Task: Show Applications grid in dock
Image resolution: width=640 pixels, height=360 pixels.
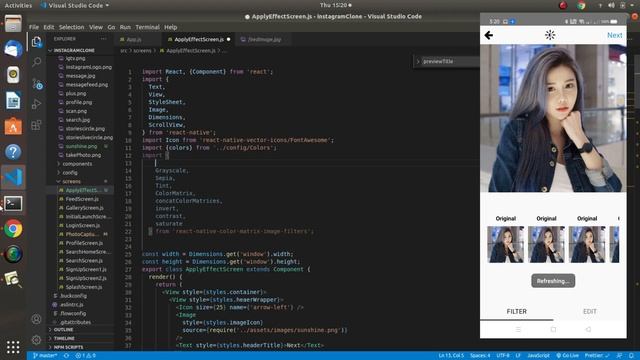Action: tap(13, 347)
